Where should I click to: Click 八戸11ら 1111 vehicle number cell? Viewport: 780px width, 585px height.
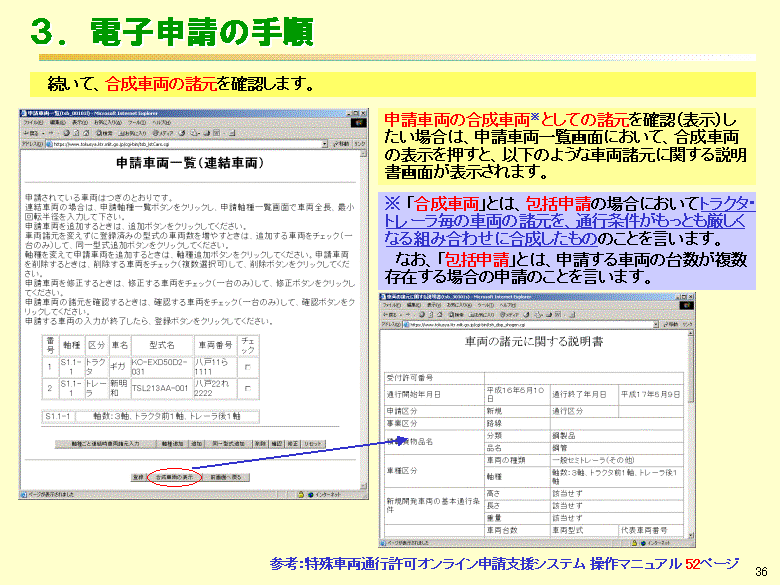215,367
